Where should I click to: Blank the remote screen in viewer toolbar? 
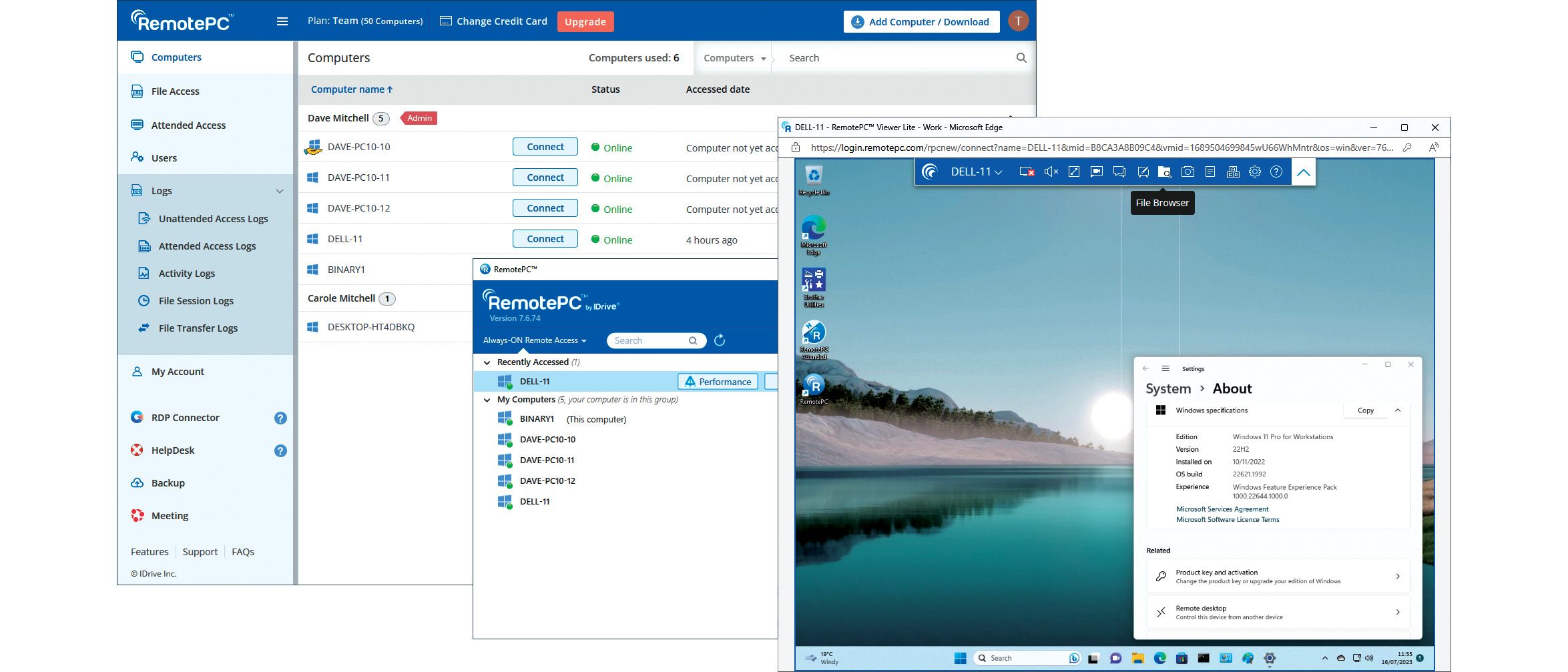click(x=1027, y=172)
